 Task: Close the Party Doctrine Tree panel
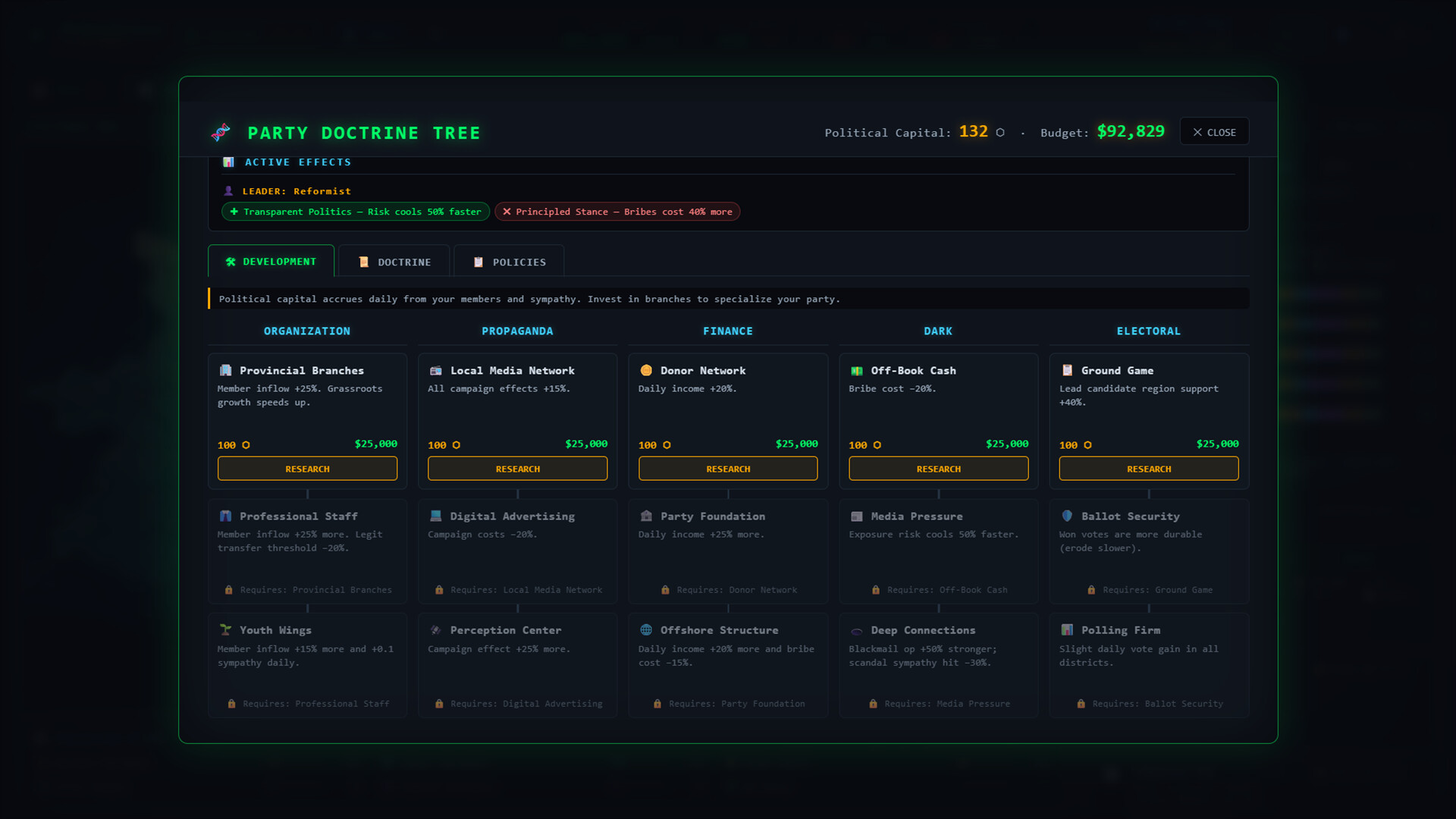(1214, 132)
